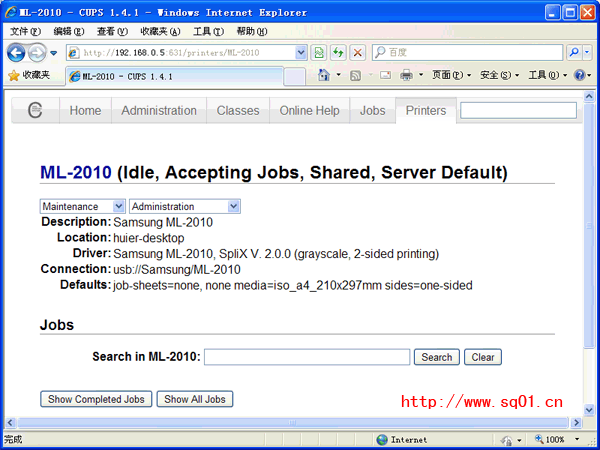Click the usb://Samsung/ML-2010 connection text
600x450 pixels.
pyautogui.click(x=177, y=270)
